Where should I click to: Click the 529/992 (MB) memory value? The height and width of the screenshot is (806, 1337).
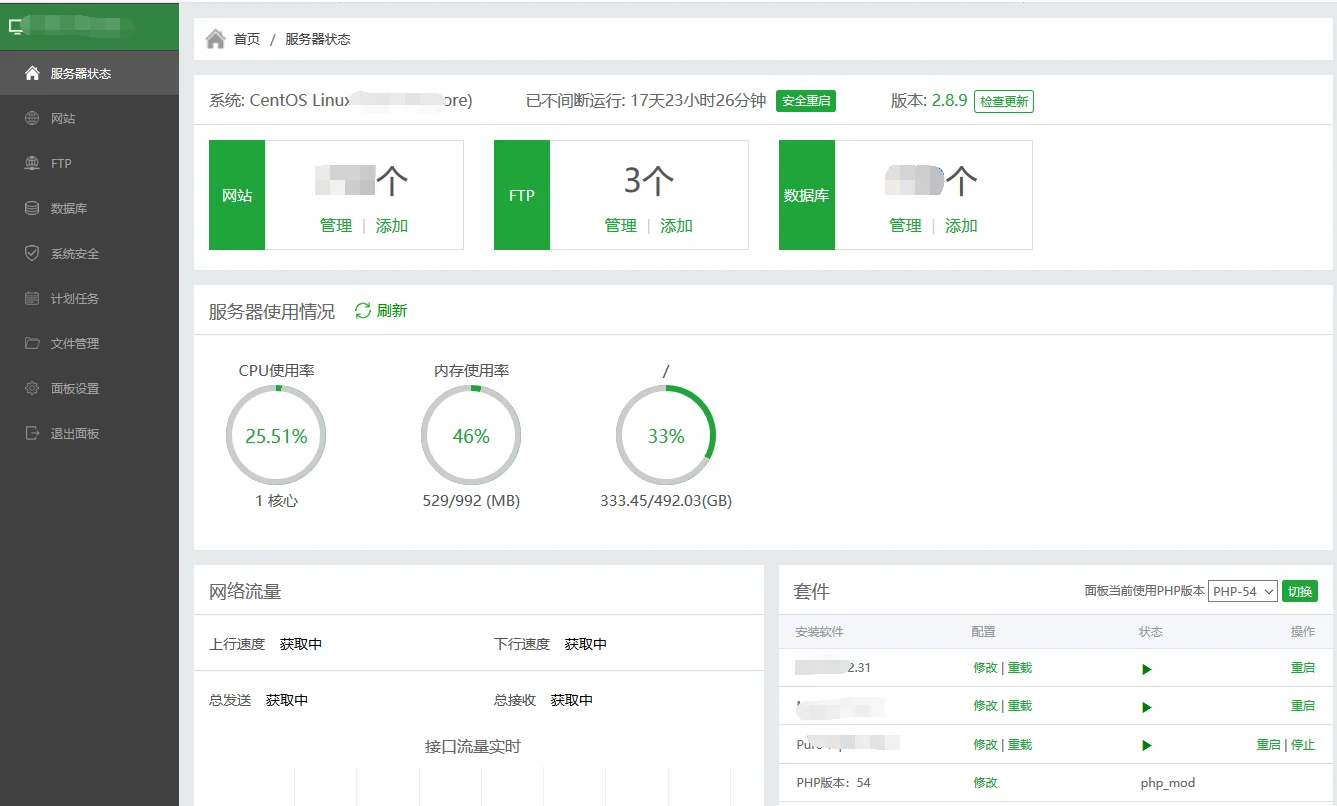(471, 501)
